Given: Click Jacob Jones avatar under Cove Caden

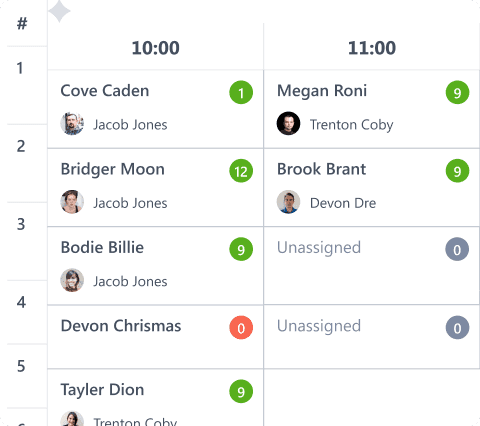Looking at the screenshot, I should [72, 124].
